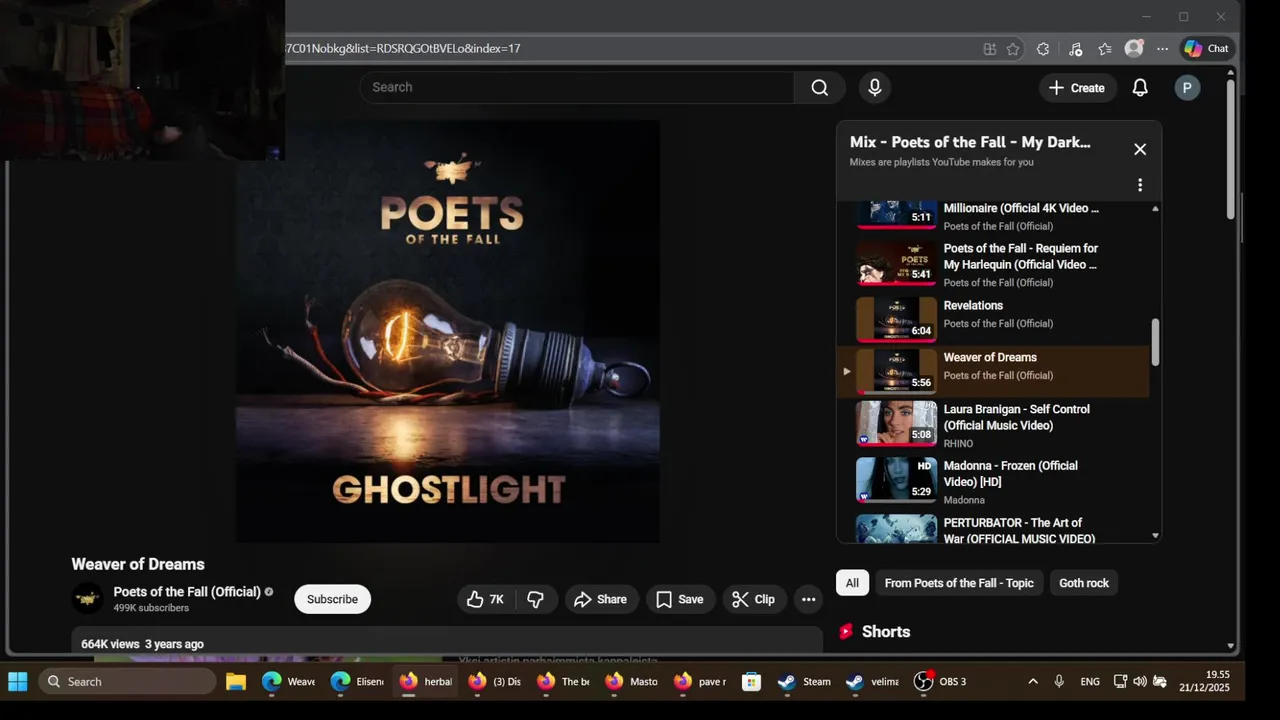
Task: Open the ENG language switcher
Action: [x=1090, y=681]
